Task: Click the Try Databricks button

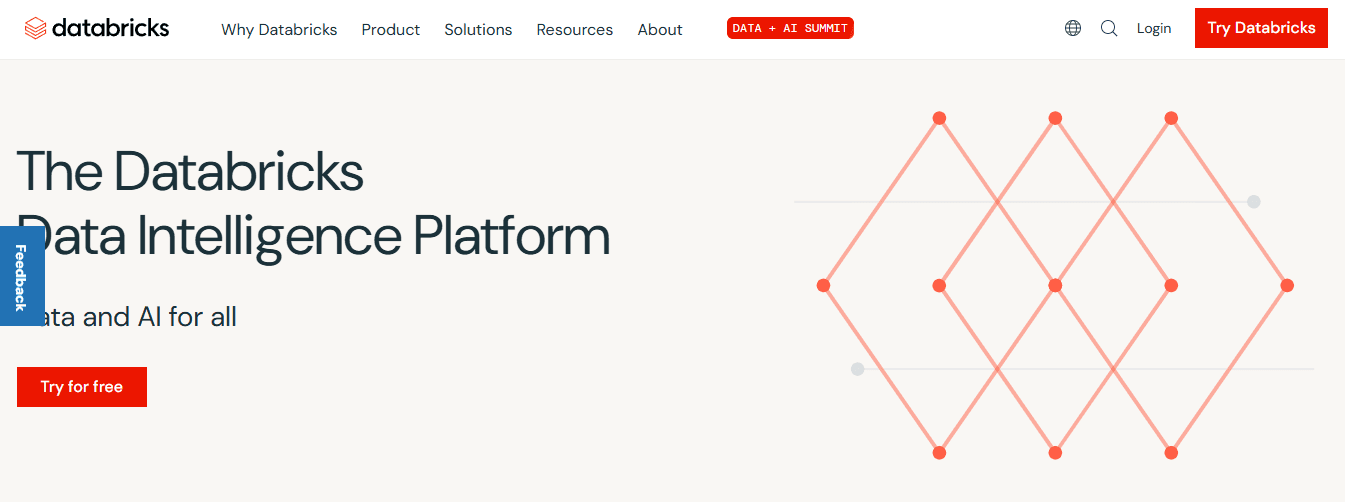Action: click(1261, 28)
